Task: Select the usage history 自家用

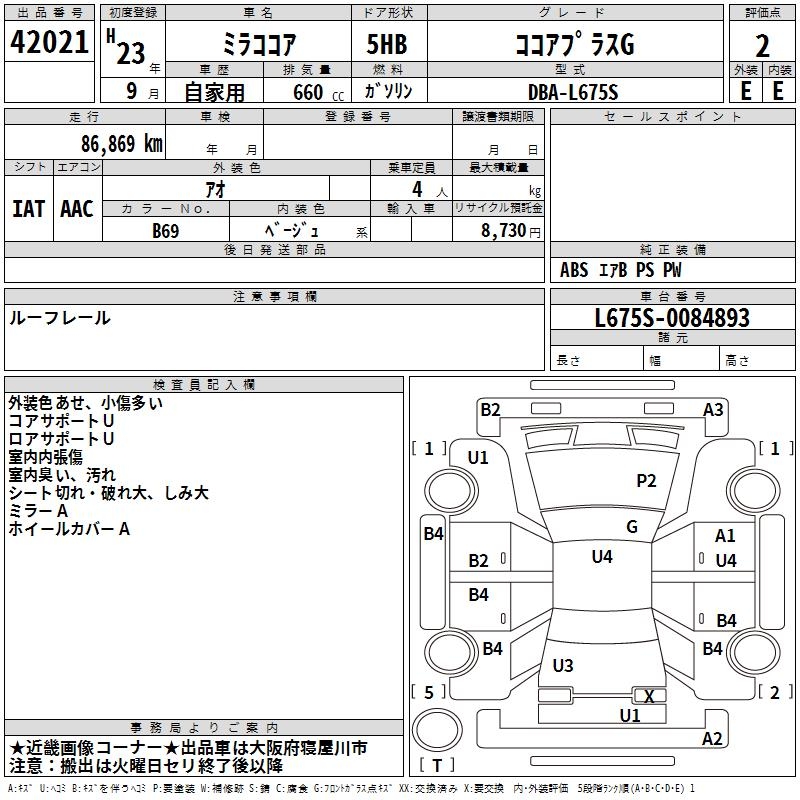Action: click(214, 92)
